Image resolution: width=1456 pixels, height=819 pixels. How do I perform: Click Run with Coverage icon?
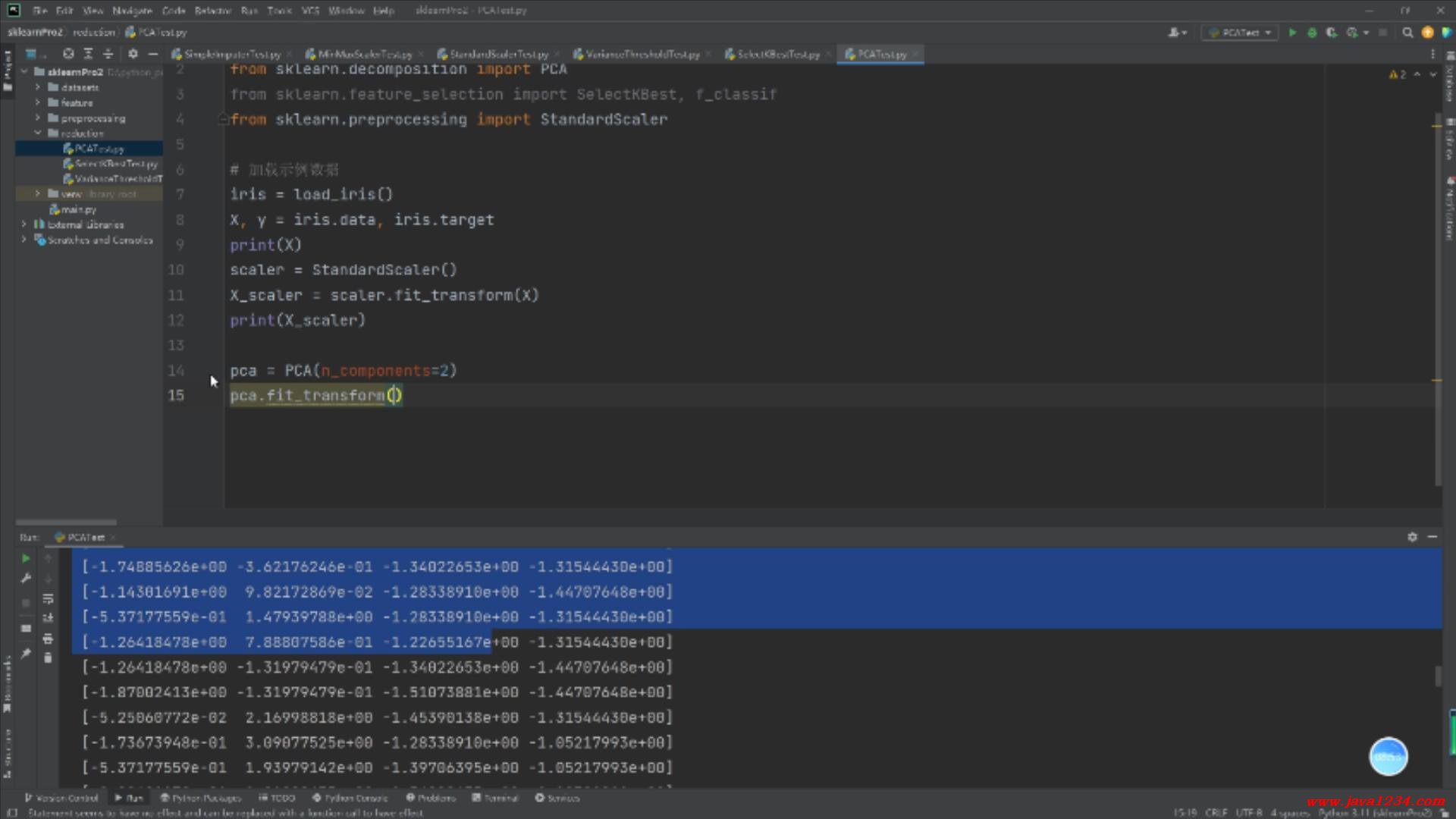pyautogui.click(x=1332, y=33)
